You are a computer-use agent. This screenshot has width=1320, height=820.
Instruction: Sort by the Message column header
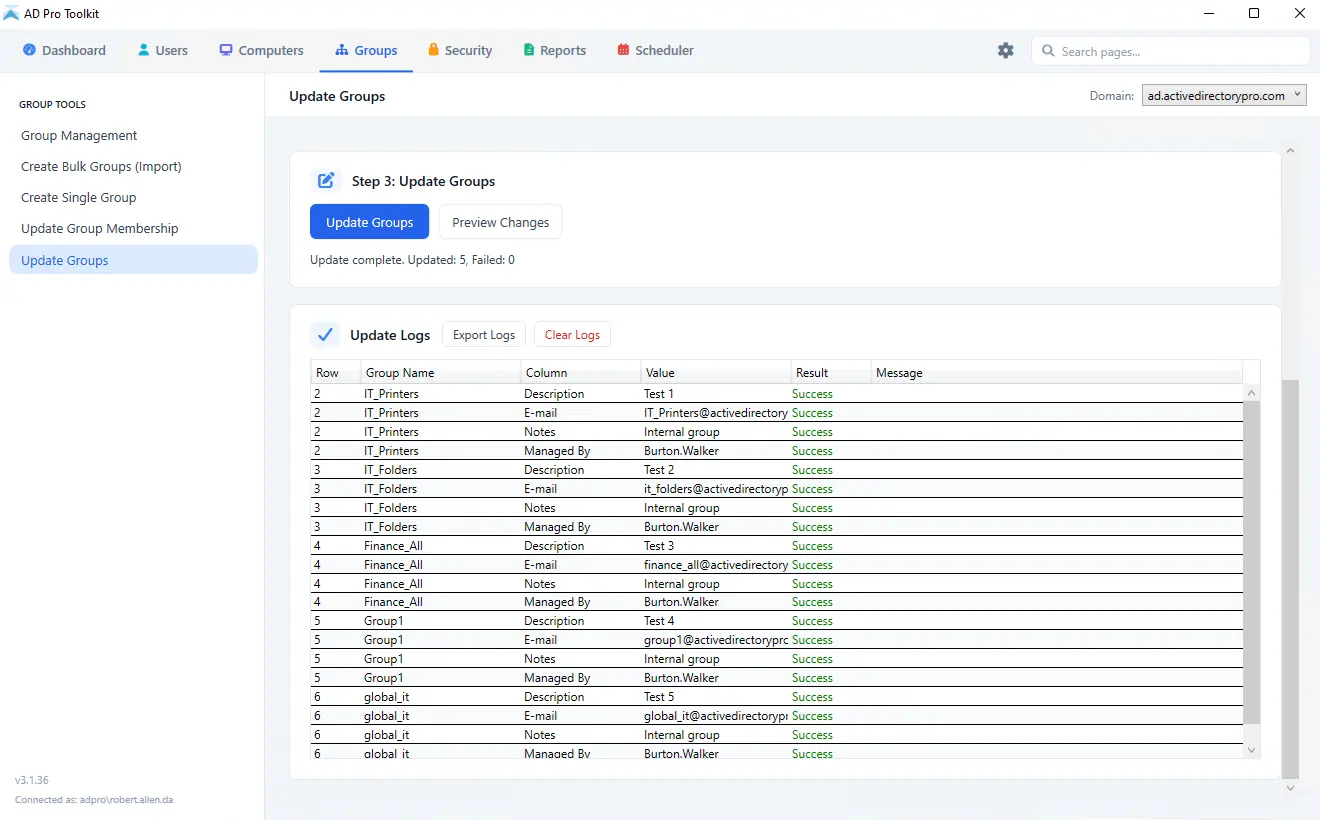pyautogui.click(x=1056, y=373)
